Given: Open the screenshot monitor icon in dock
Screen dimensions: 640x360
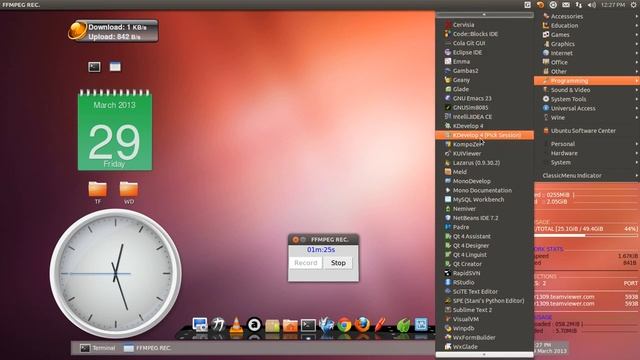Looking at the screenshot, I should (200, 325).
